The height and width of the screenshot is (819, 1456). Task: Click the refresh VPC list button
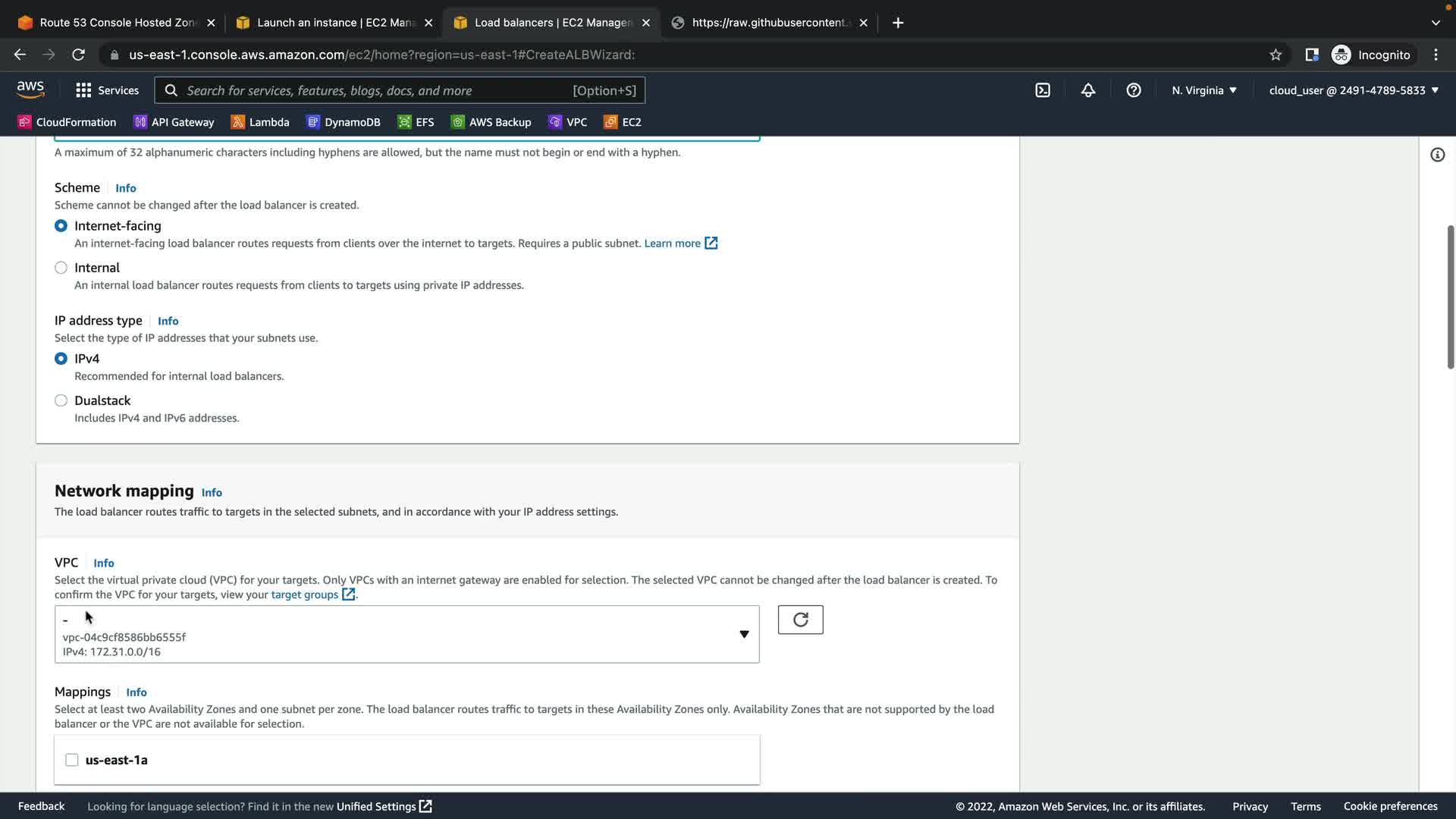click(800, 620)
